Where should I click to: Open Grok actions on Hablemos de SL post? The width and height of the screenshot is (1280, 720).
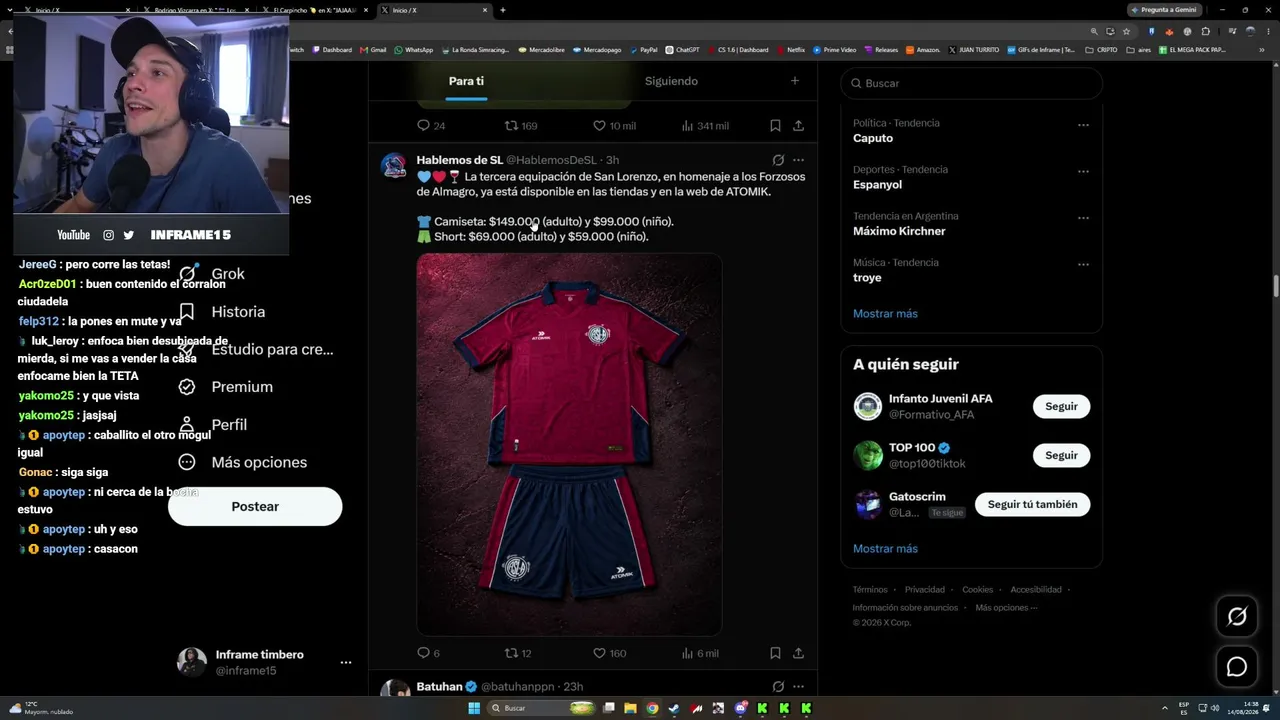[778, 160]
